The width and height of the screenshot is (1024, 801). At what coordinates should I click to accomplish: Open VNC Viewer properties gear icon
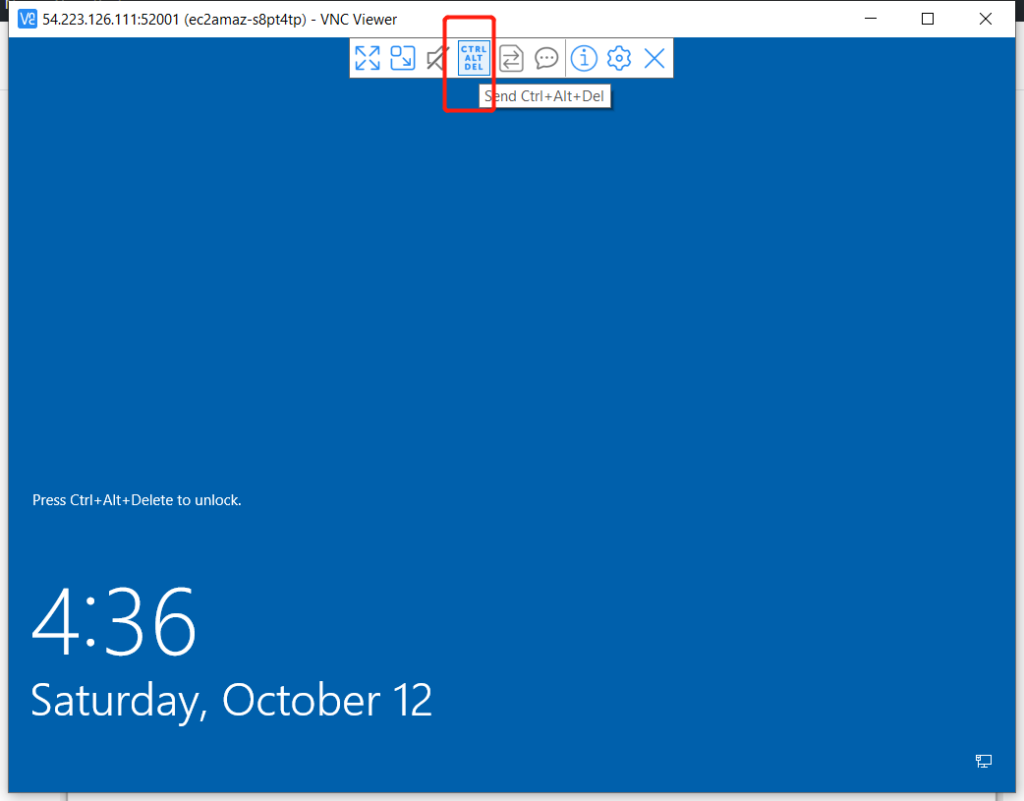(619, 59)
